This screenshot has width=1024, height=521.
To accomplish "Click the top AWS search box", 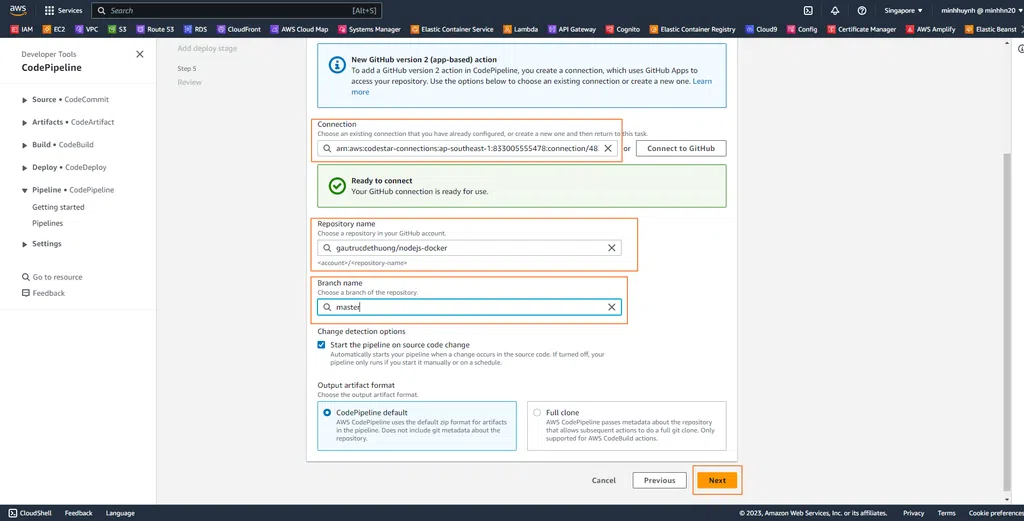I will coord(236,10).
